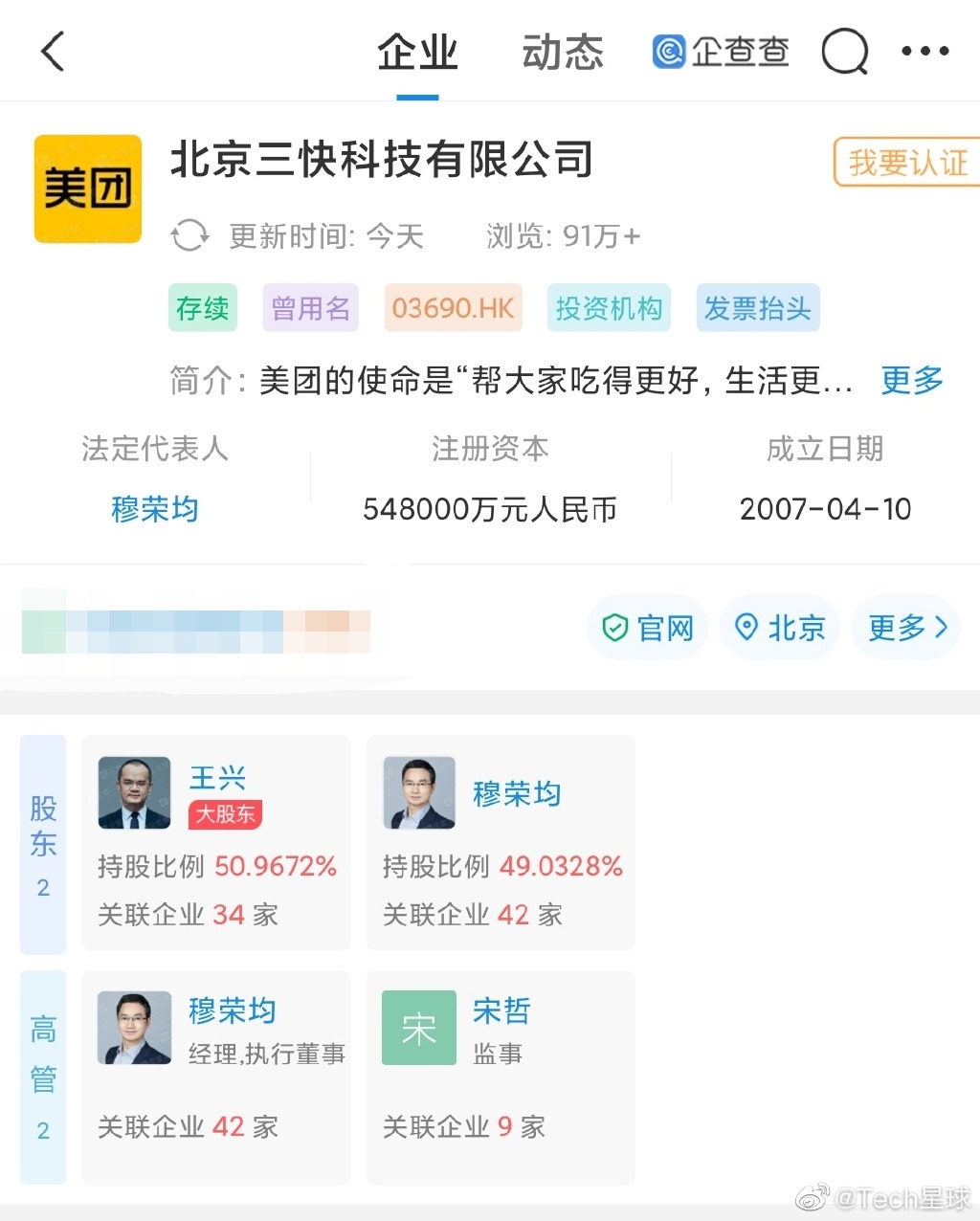Expand the 更多 chevron chip
The image size is (980, 1221).
(906, 628)
